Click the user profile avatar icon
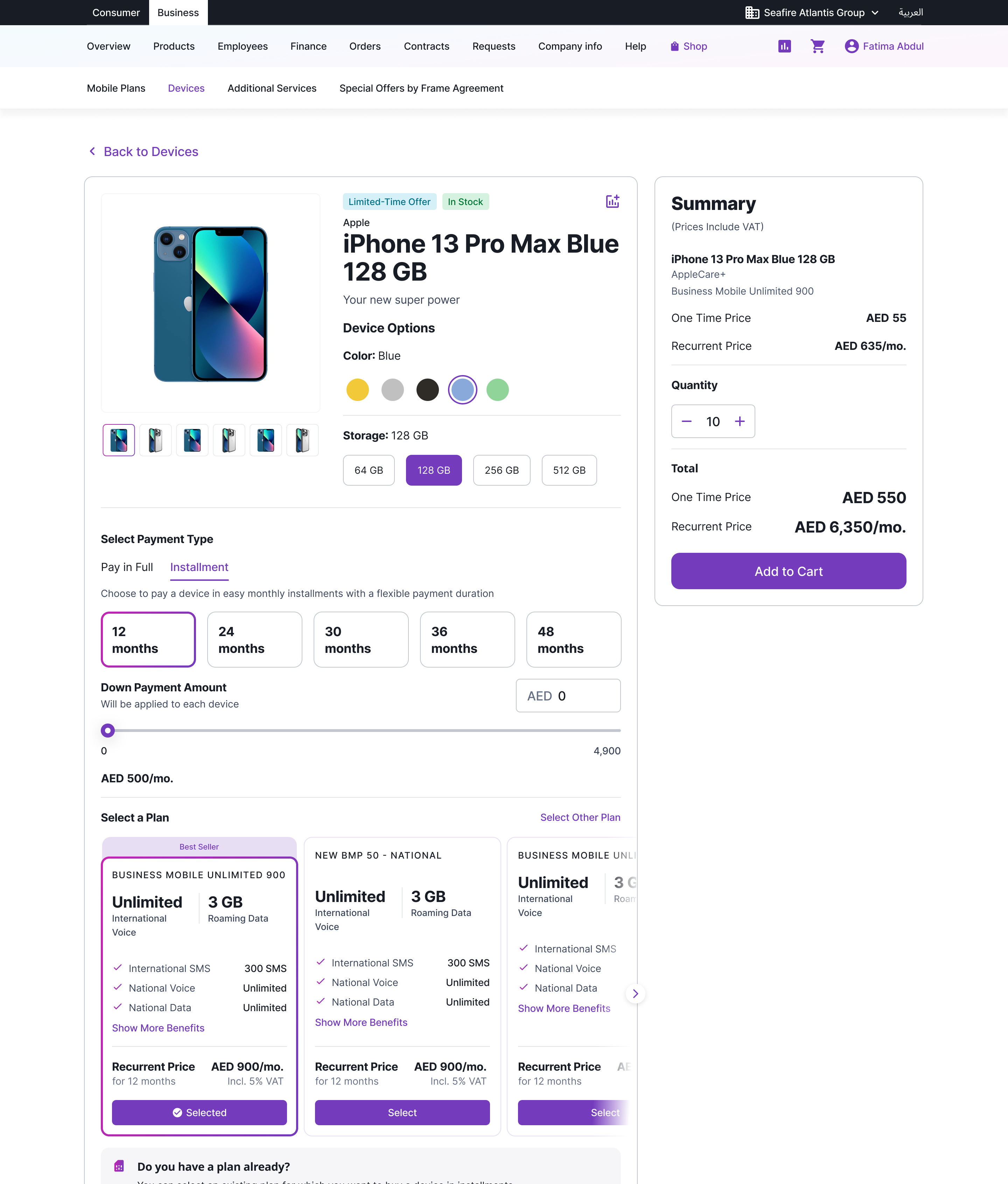This screenshot has width=1008, height=1184. coord(852,46)
